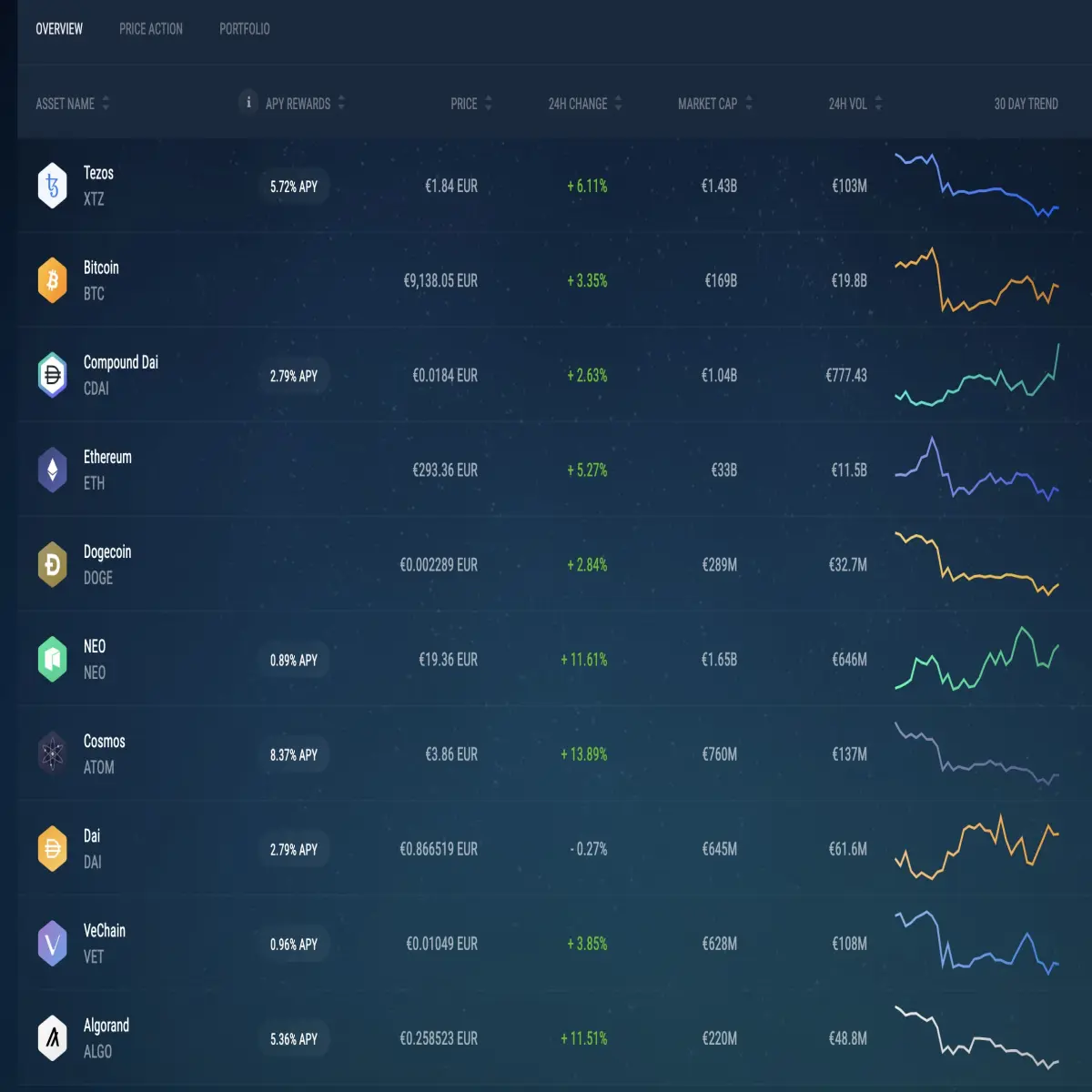Click the Compound Dai coin icon

pyautogui.click(x=53, y=375)
